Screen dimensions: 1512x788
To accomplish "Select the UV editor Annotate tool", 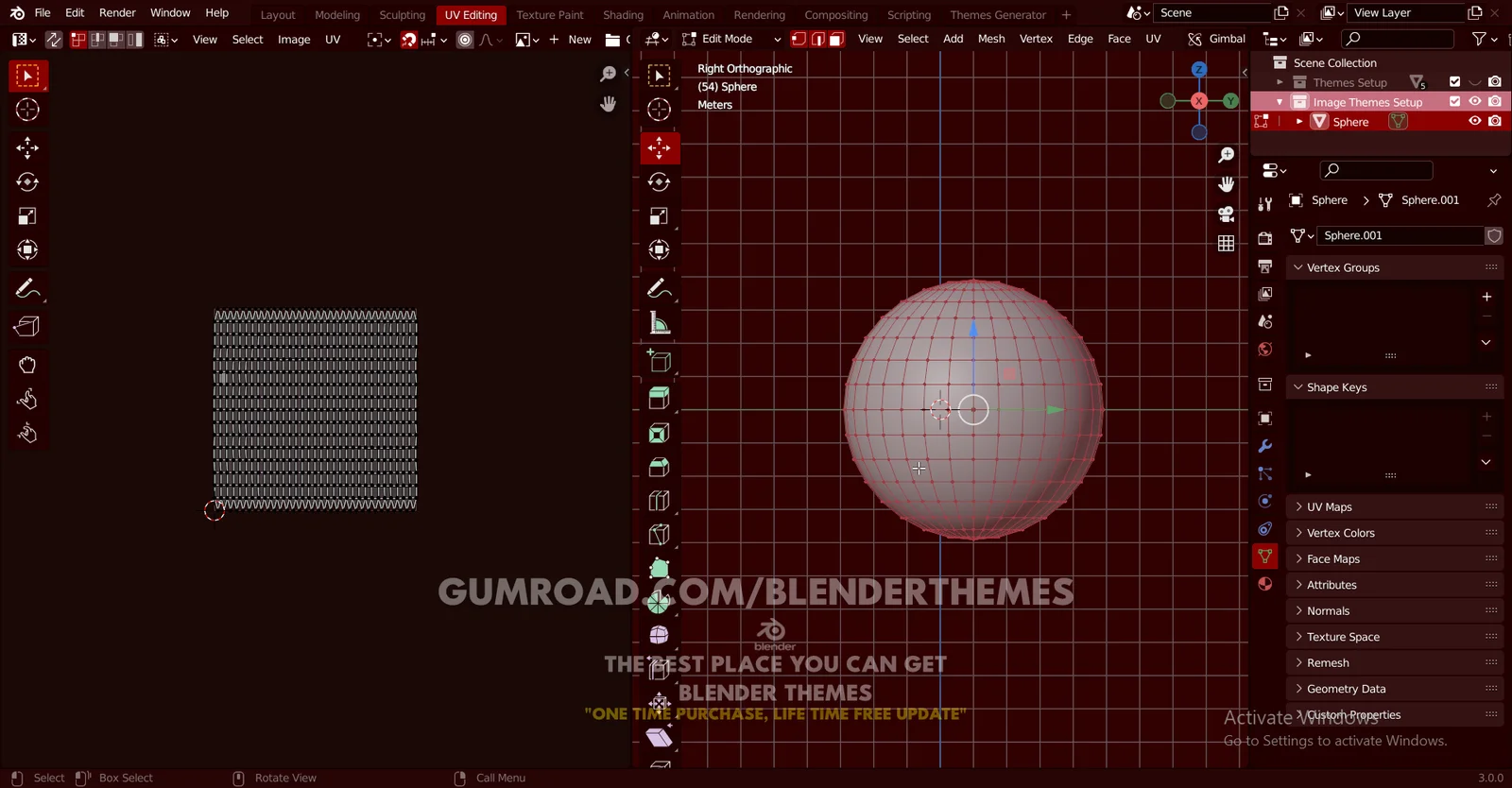I will tap(27, 288).
